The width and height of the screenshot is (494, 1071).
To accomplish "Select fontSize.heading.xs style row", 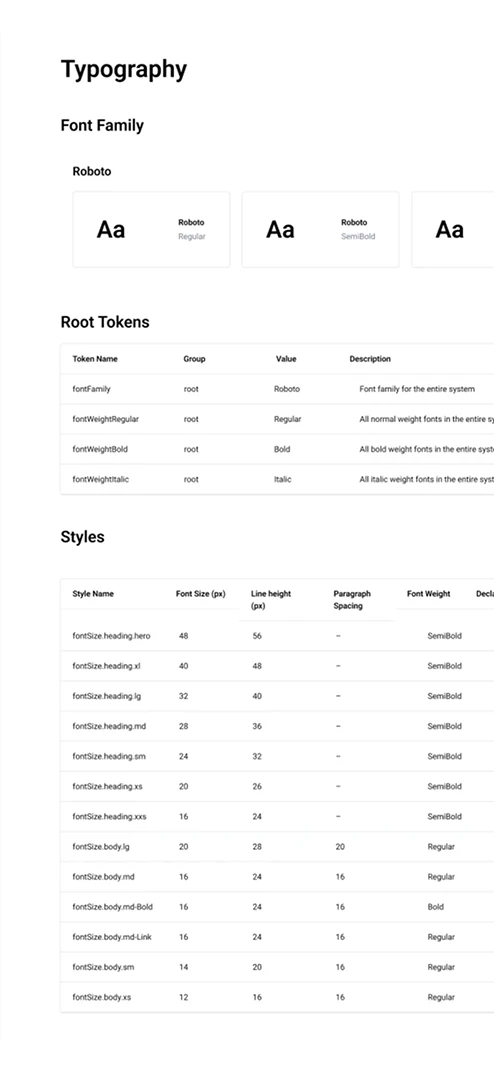I will click(277, 786).
